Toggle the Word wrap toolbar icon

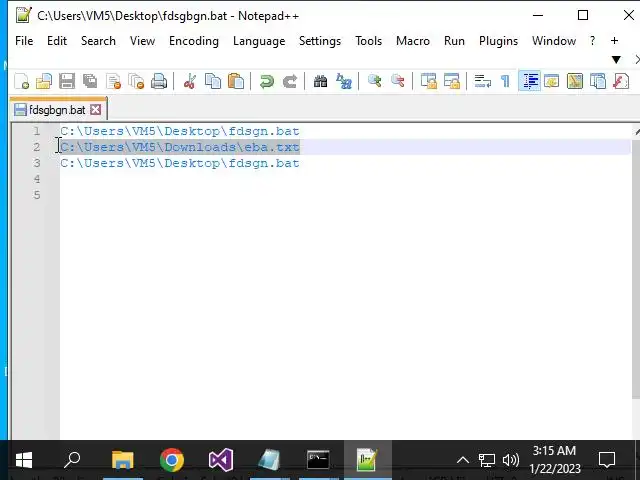click(x=482, y=81)
